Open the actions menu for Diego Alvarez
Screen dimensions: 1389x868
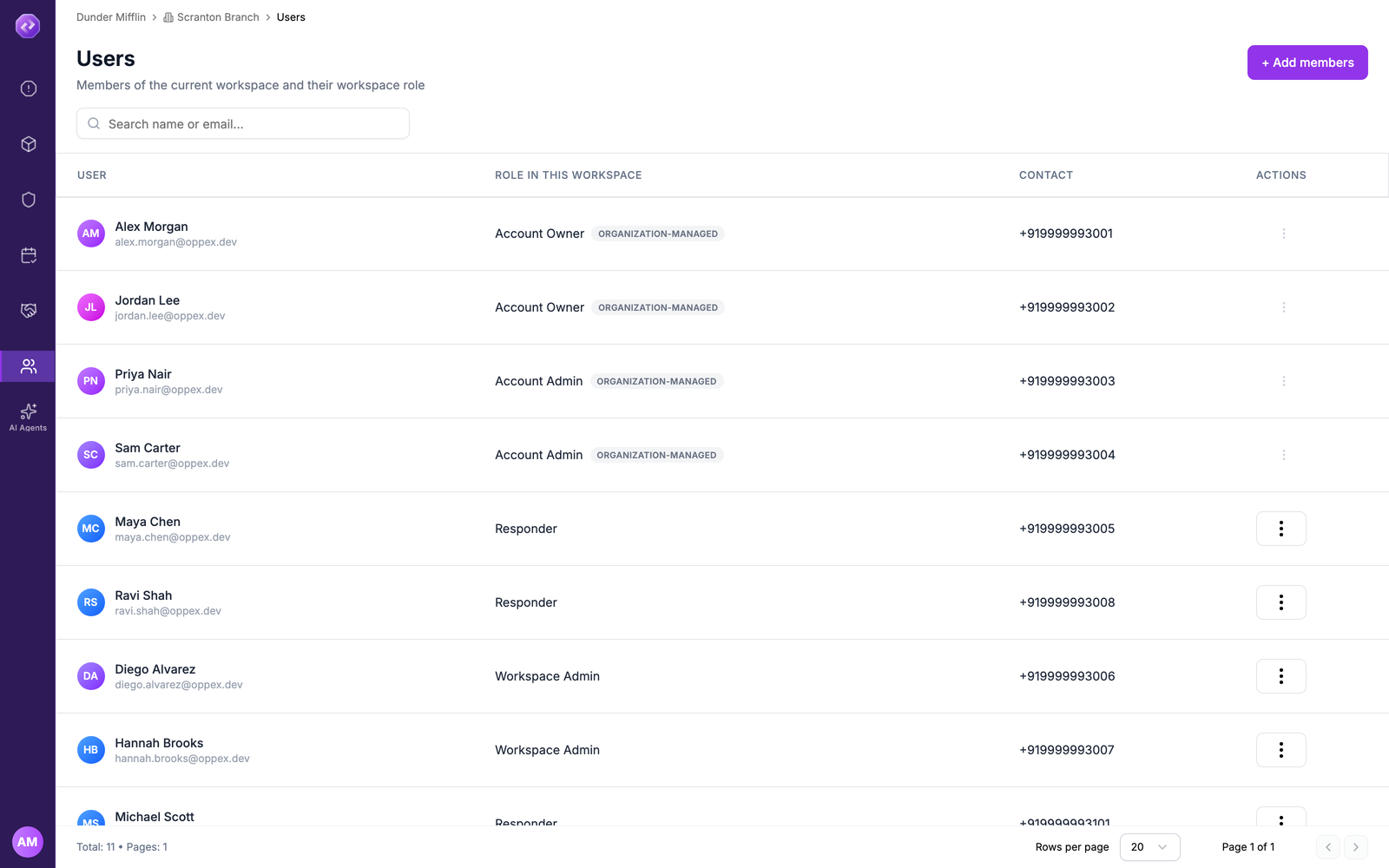(x=1281, y=676)
